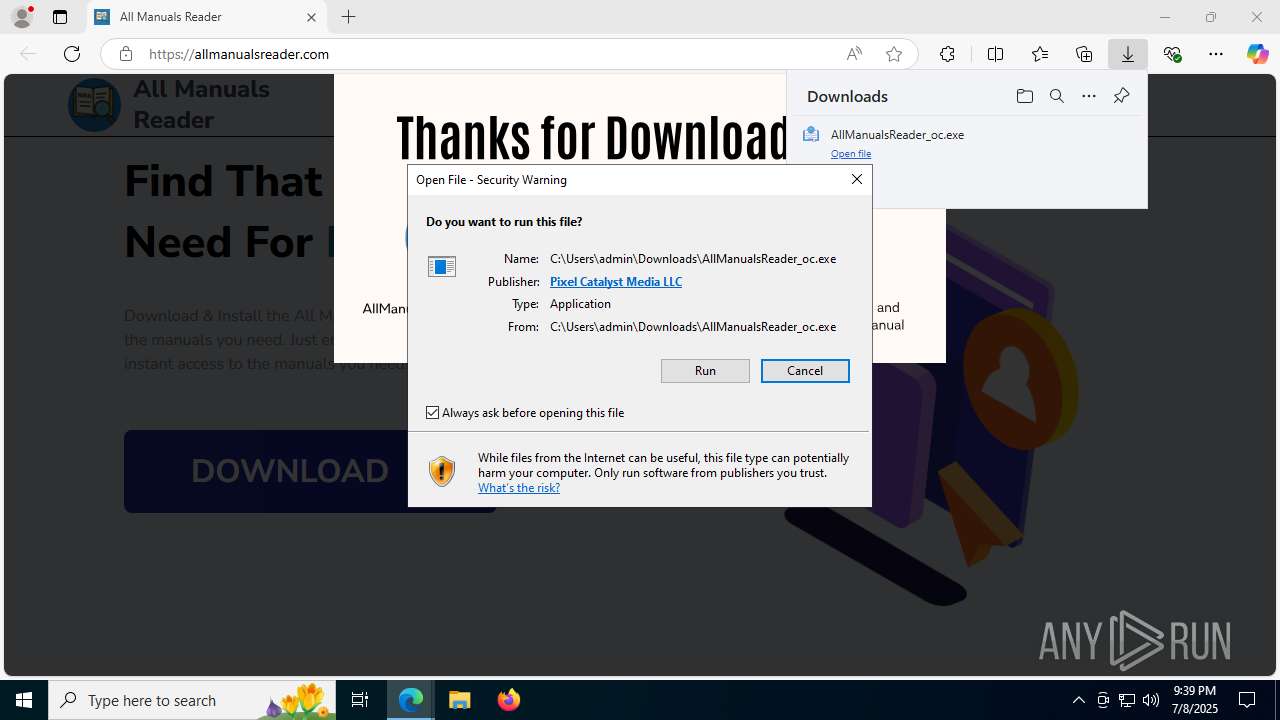Image resolution: width=1280 pixels, height=720 pixels.
Task: Refresh the page
Action: click(x=72, y=54)
